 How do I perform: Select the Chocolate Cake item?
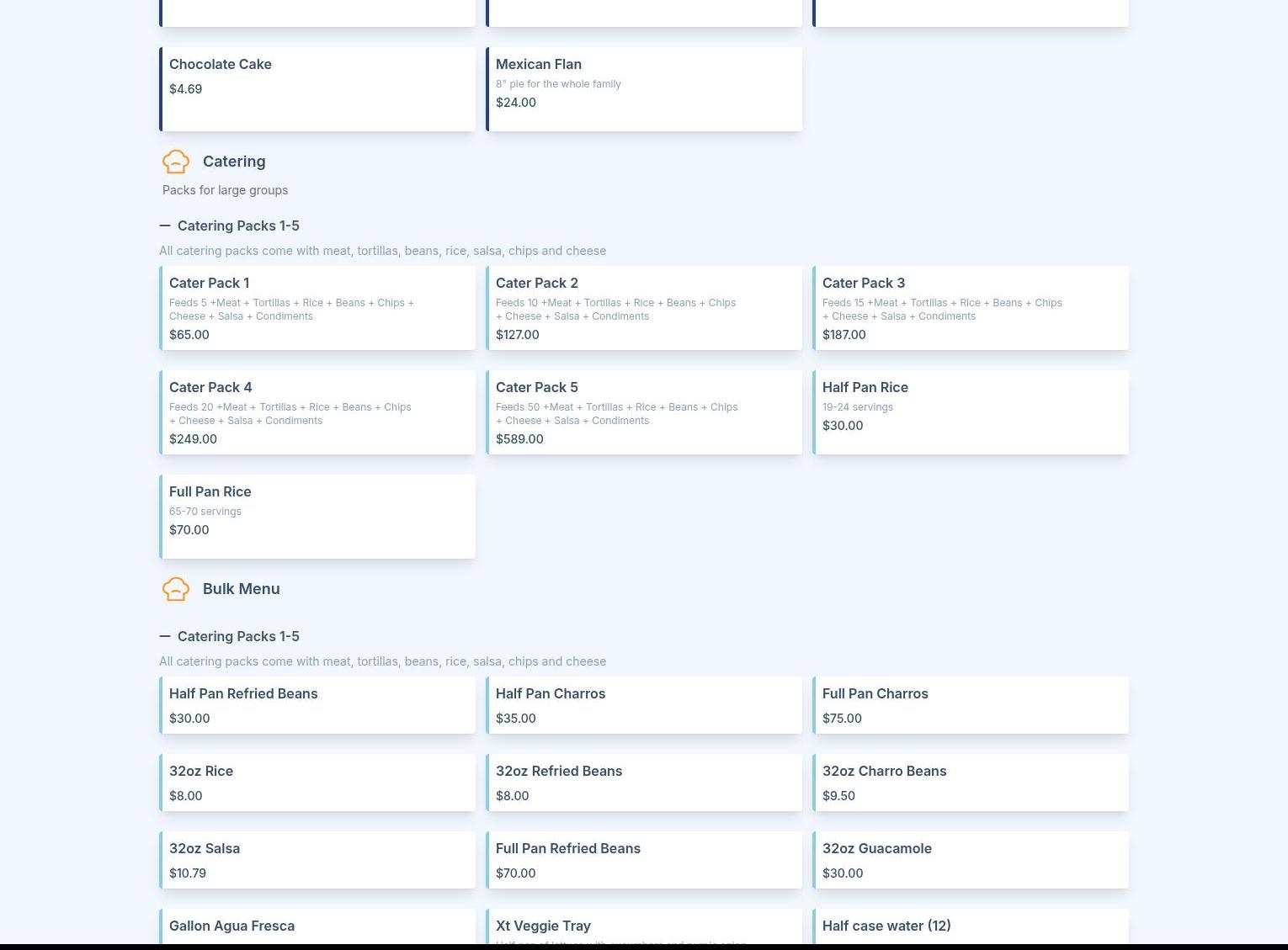[317, 88]
